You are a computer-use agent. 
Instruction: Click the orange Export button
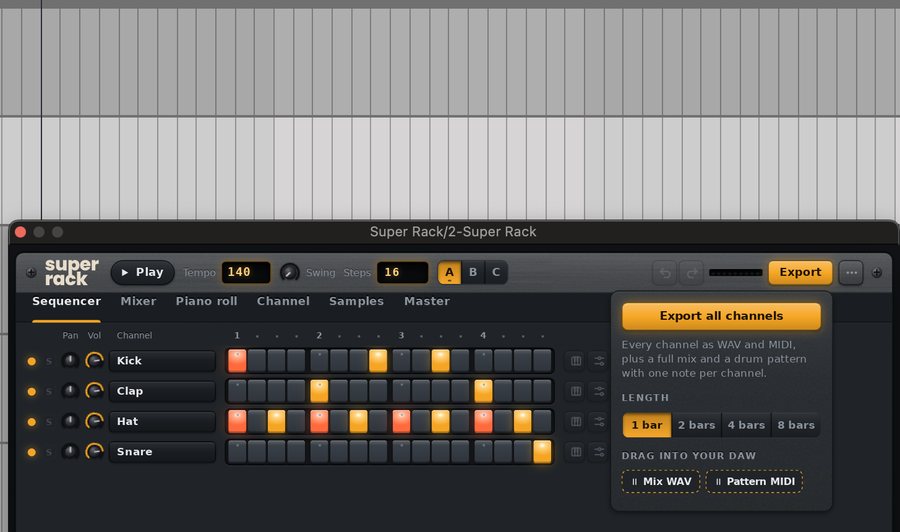tap(800, 273)
